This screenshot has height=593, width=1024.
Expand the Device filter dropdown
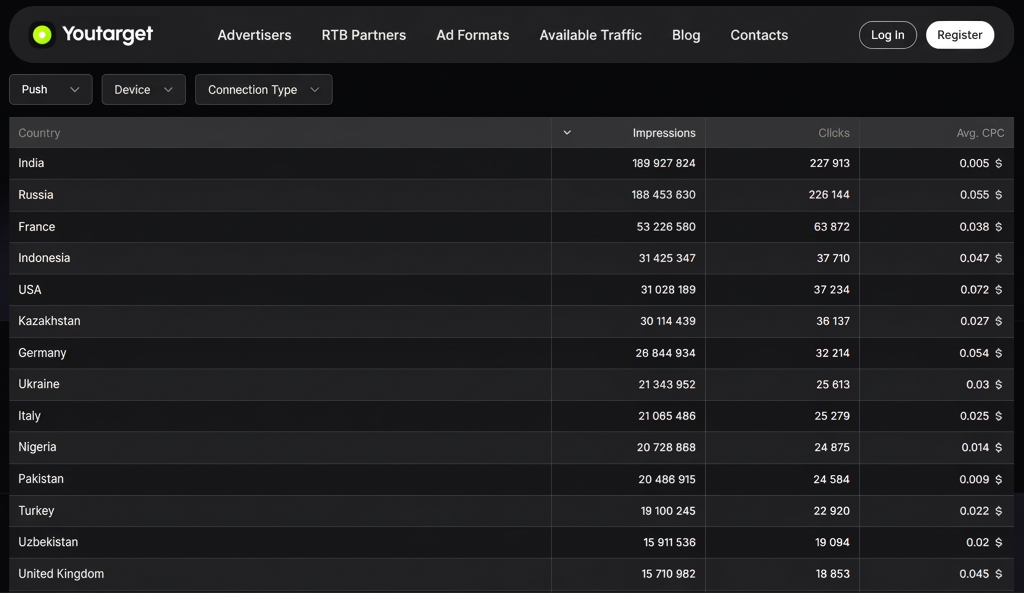144,89
